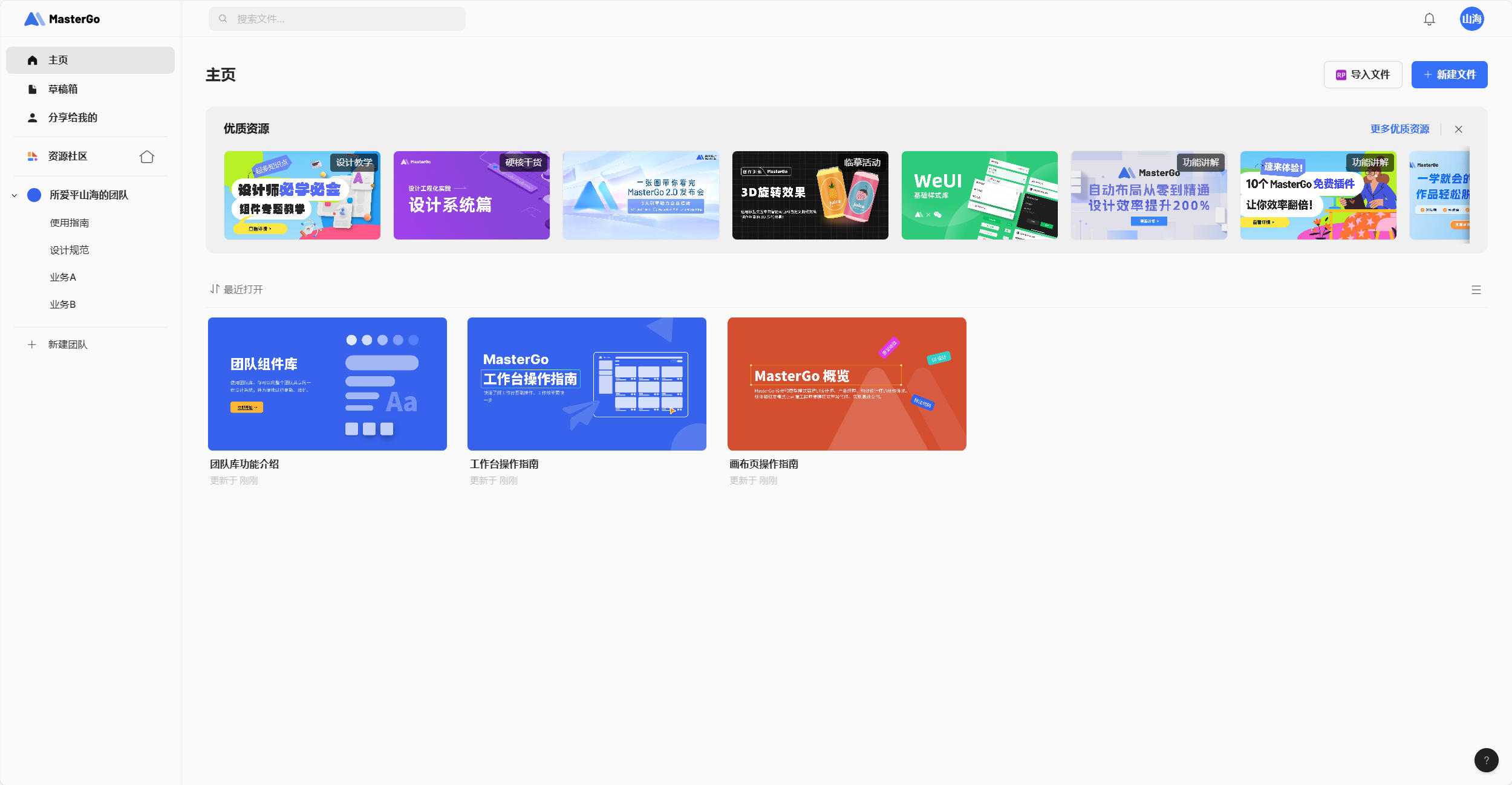This screenshot has height=785, width=1512.
Task: Click the 分享给我的 person icon
Action: pyautogui.click(x=33, y=117)
